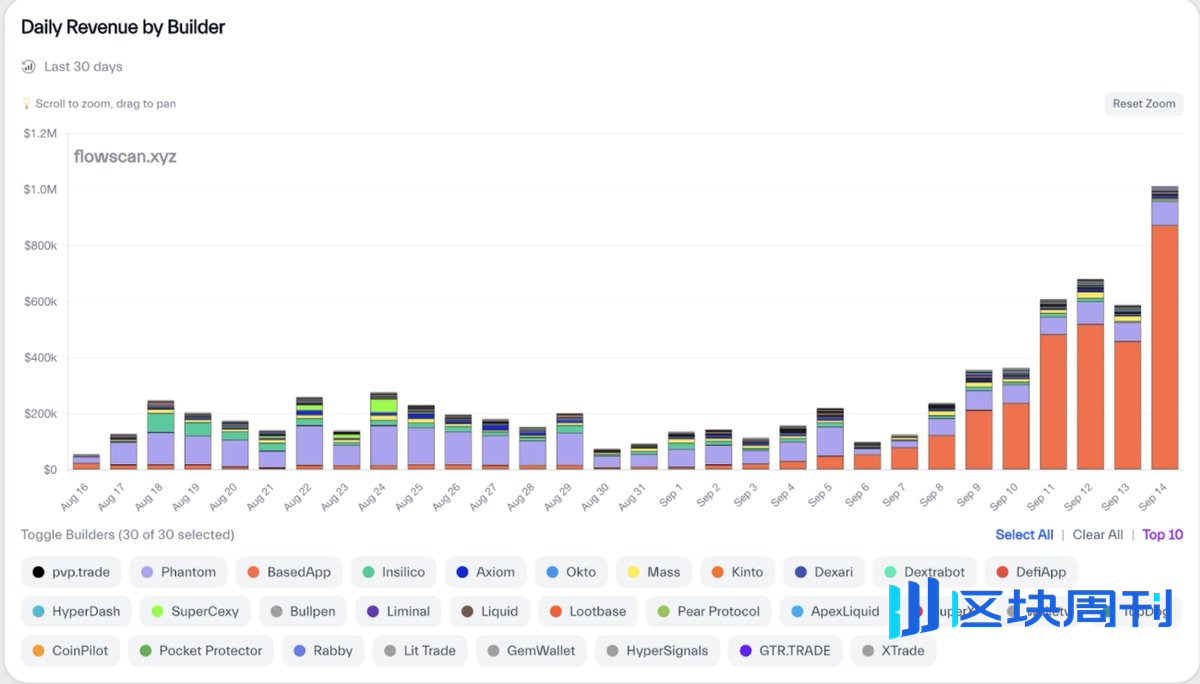
Task: Hide the Okto builder series
Action: point(571,572)
